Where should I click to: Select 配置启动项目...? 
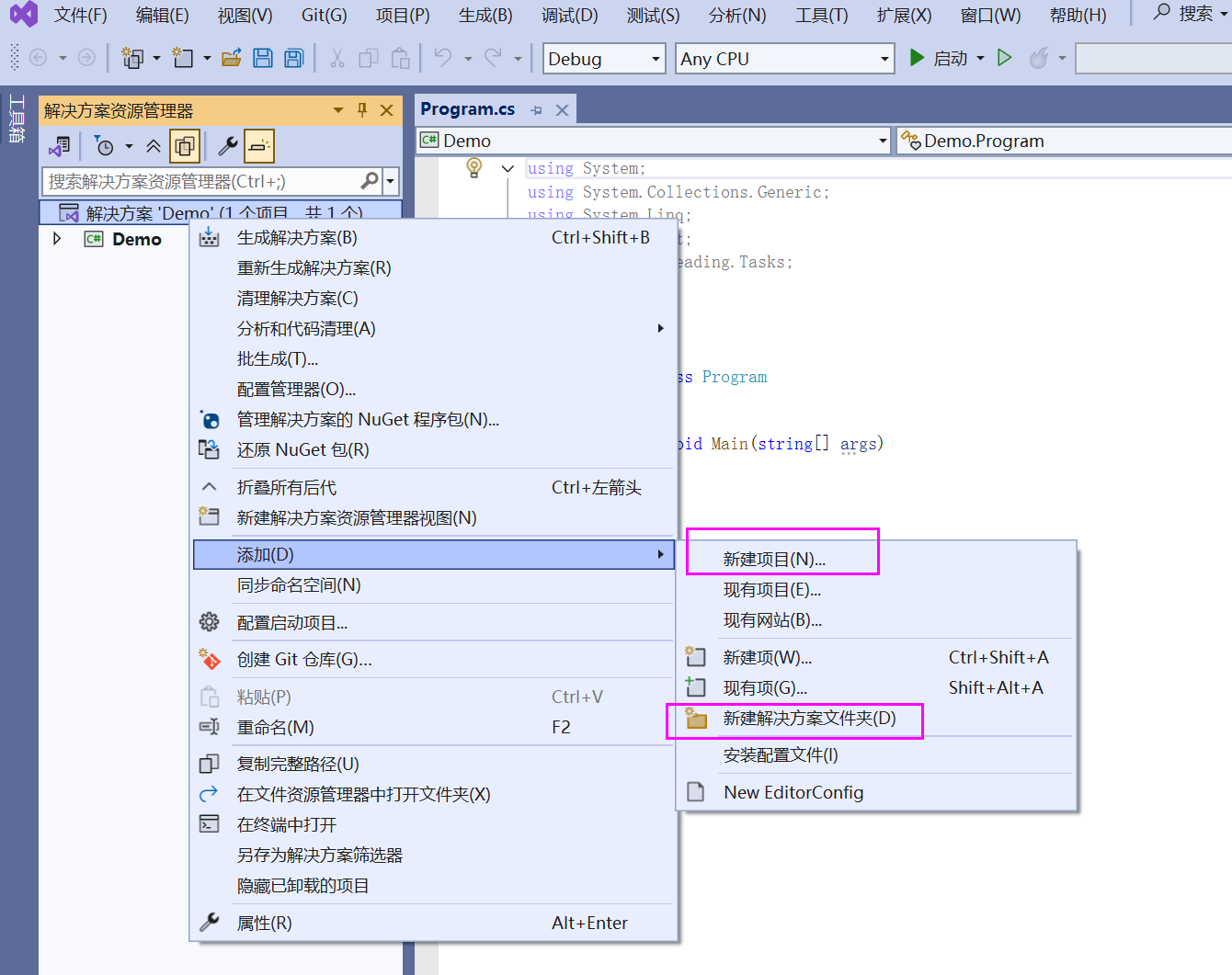click(x=433, y=622)
